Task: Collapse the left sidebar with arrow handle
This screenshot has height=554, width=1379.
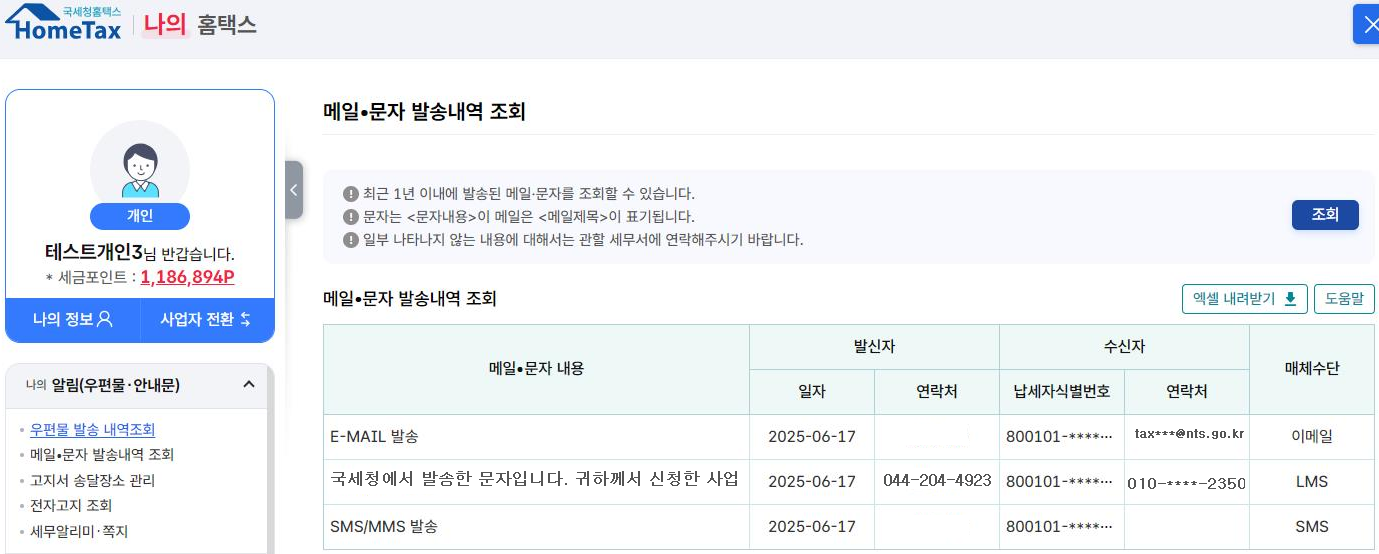Action: click(x=293, y=190)
